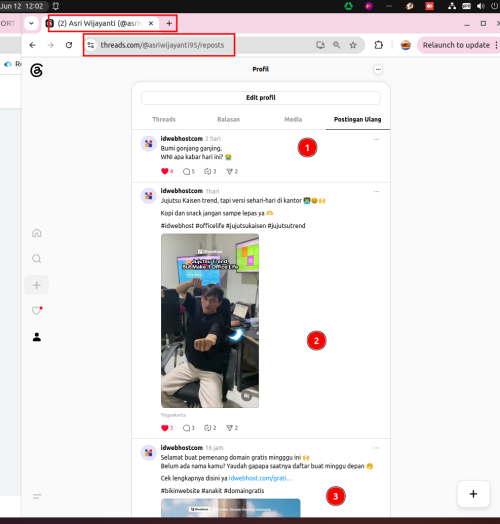Unmute the video in Jujutsu Kaisen post
The image size is (500, 524).
point(247,396)
